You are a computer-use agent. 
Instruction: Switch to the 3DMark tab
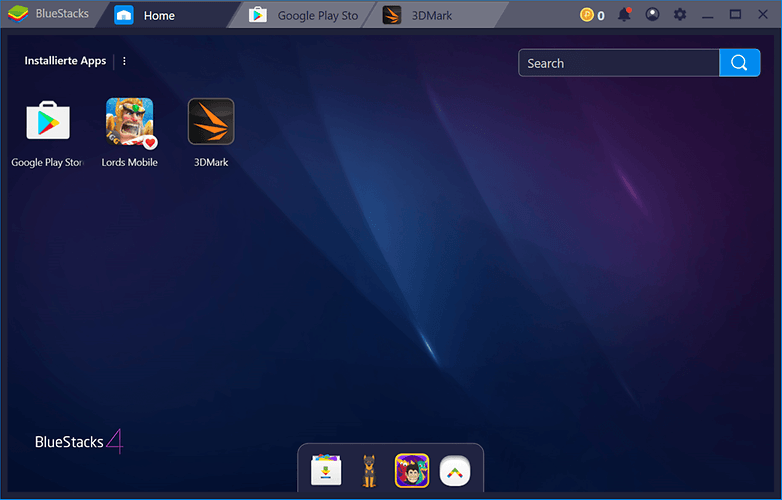[x=430, y=15]
